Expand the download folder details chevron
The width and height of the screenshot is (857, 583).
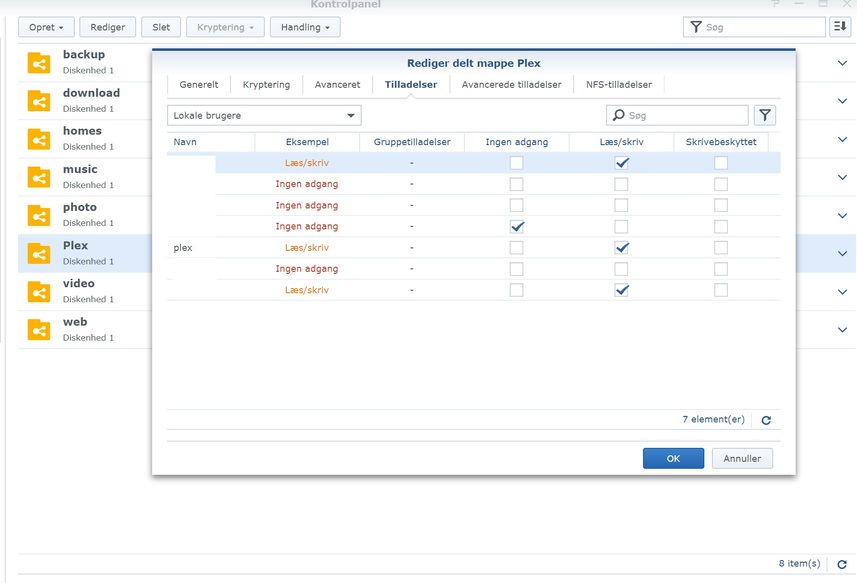point(842,101)
